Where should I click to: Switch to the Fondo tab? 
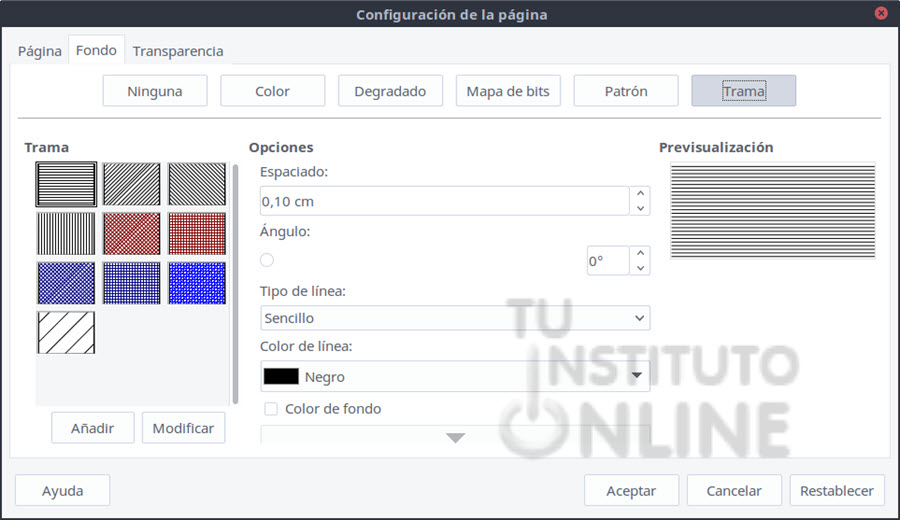pos(96,51)
